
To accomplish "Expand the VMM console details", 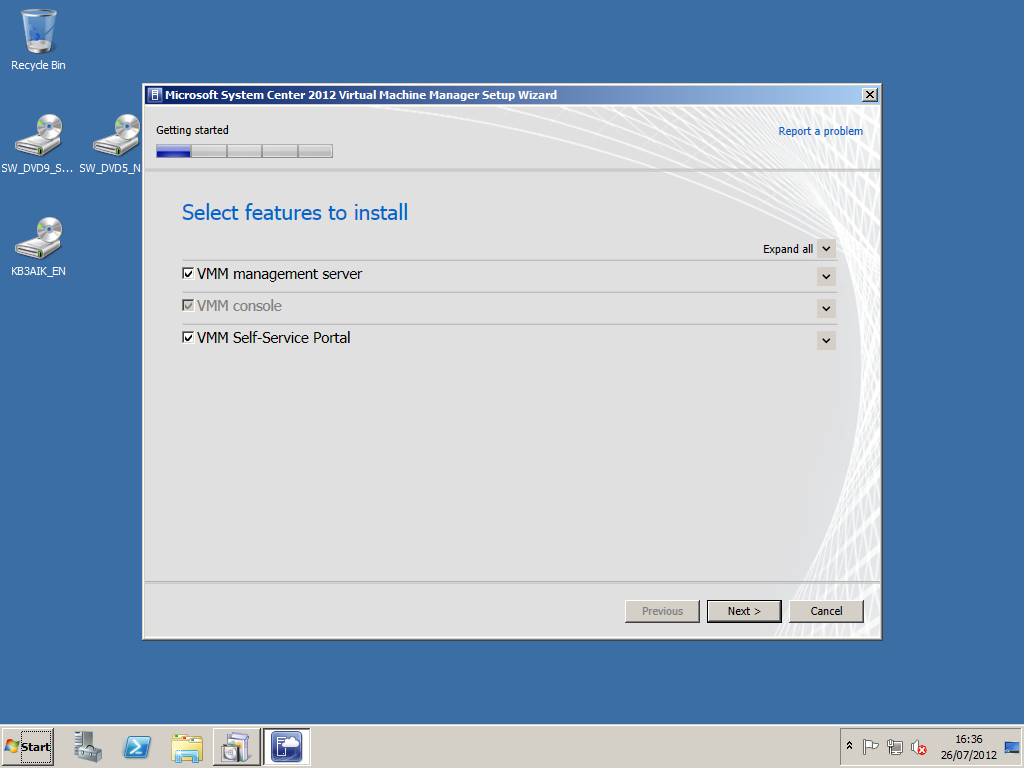I will point(826,308).
